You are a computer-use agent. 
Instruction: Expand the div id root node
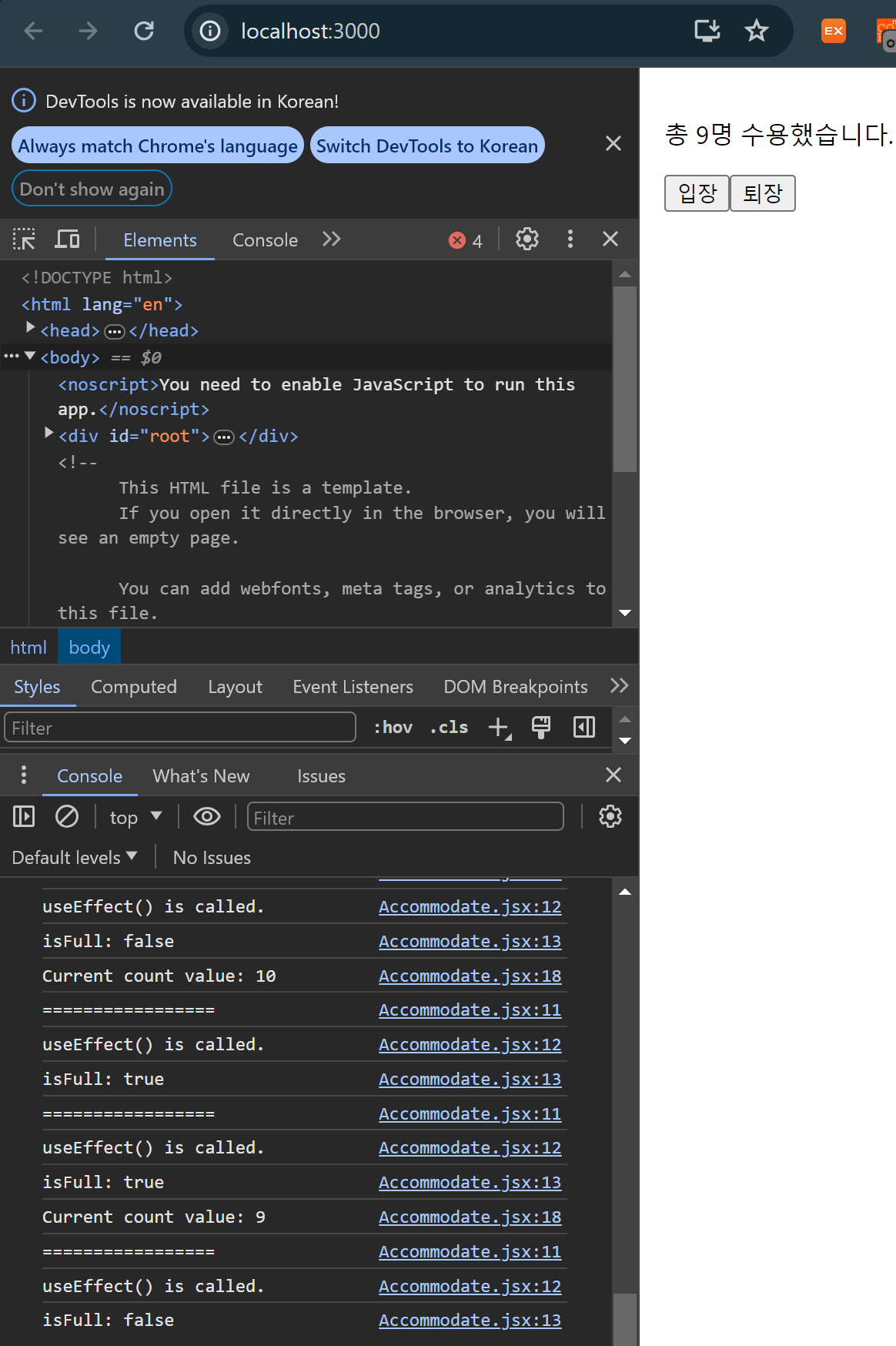(49, 434)
